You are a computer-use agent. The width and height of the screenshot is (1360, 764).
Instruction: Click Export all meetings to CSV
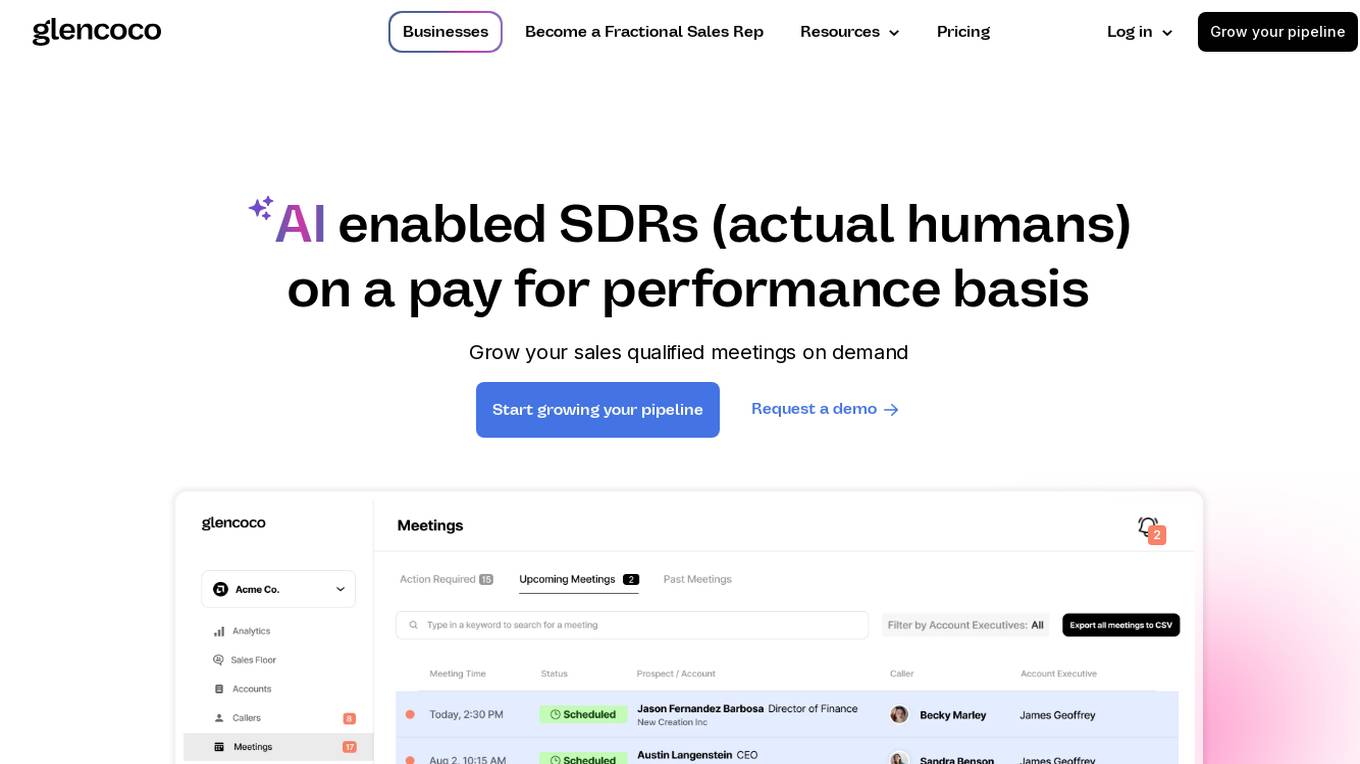pyautogui.click(x=1121, y=625)
